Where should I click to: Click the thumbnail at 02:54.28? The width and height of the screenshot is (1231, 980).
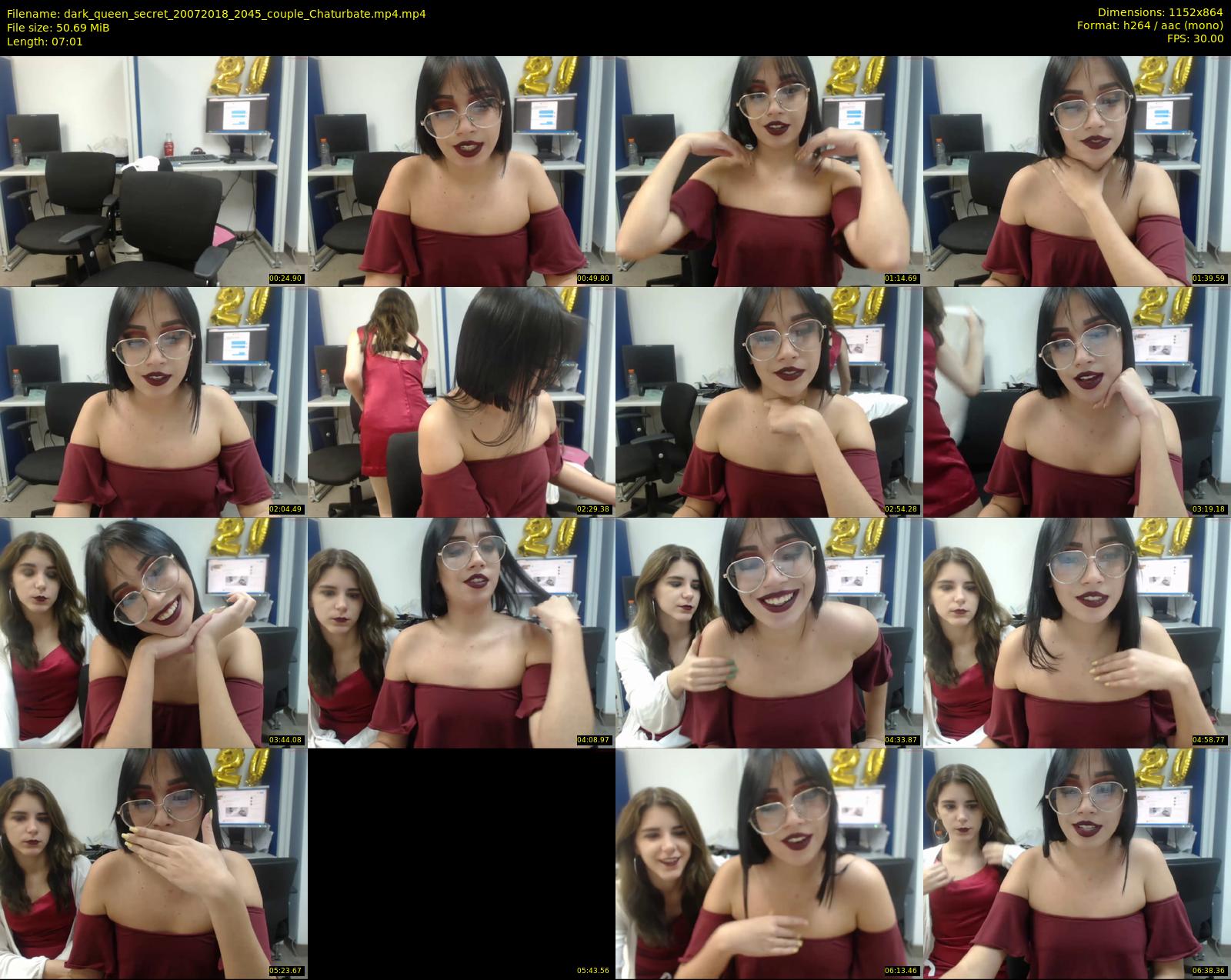tap(769, 402)
